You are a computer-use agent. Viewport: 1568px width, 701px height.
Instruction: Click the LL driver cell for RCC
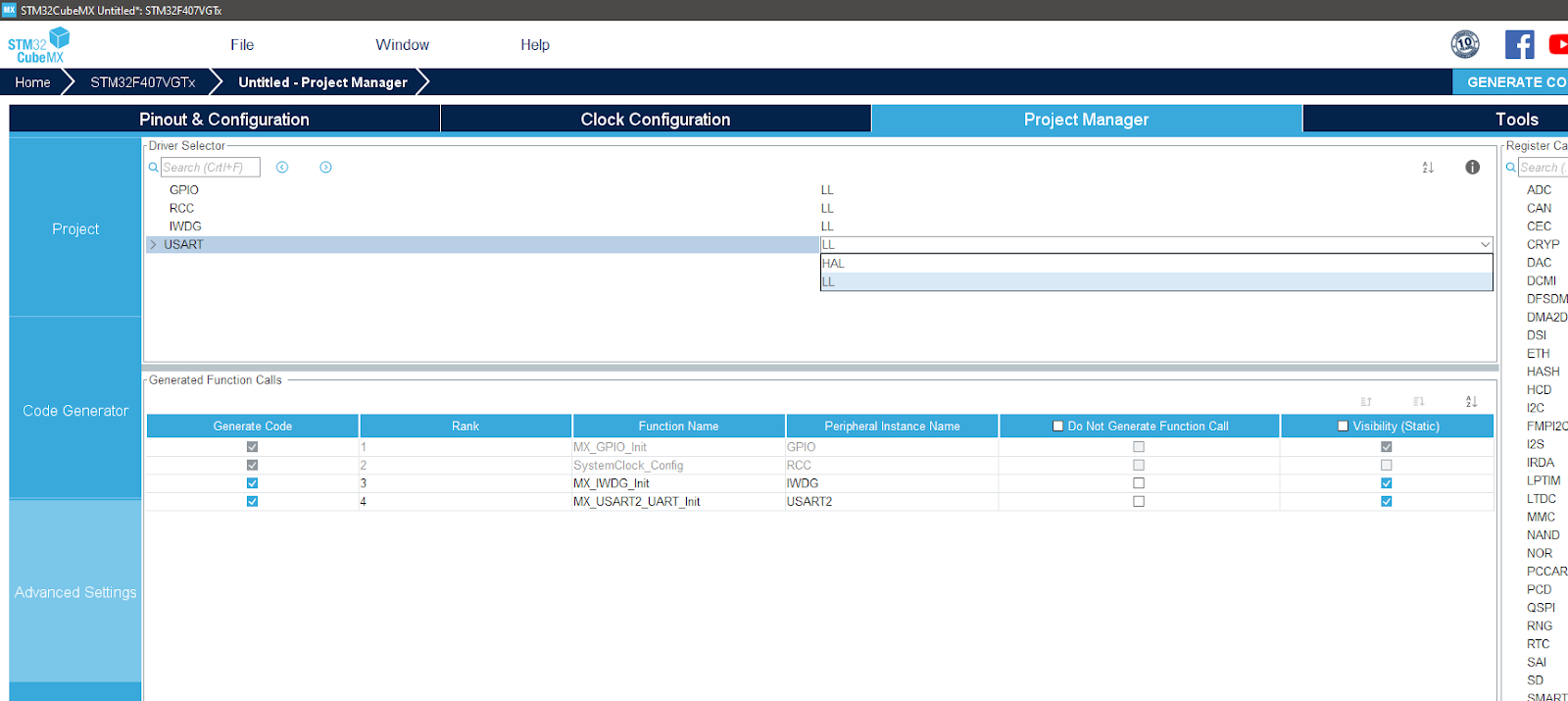tap(827, 208)
